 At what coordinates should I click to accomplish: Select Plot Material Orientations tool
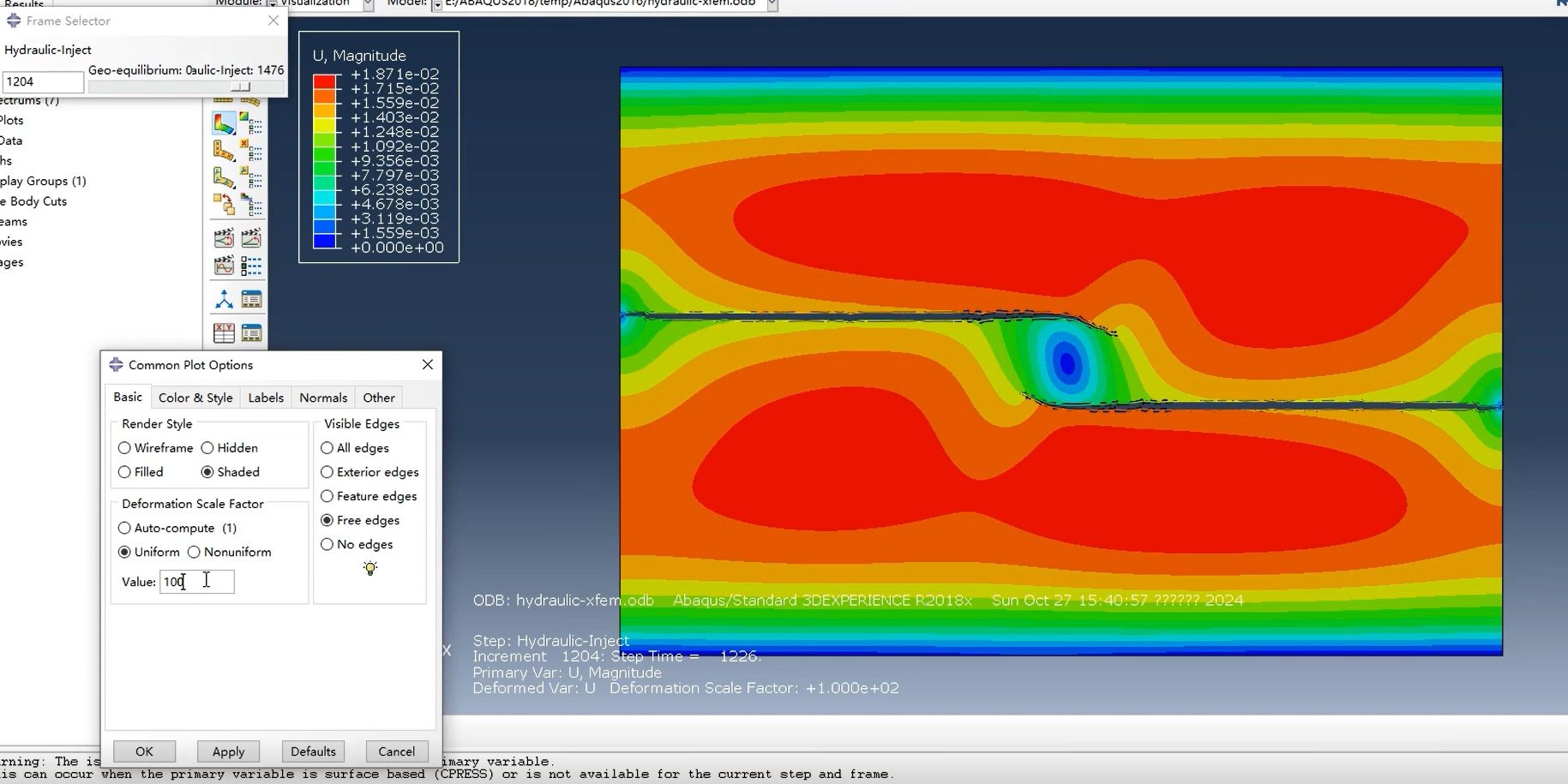pyautogui.click(x=223, y=177)
